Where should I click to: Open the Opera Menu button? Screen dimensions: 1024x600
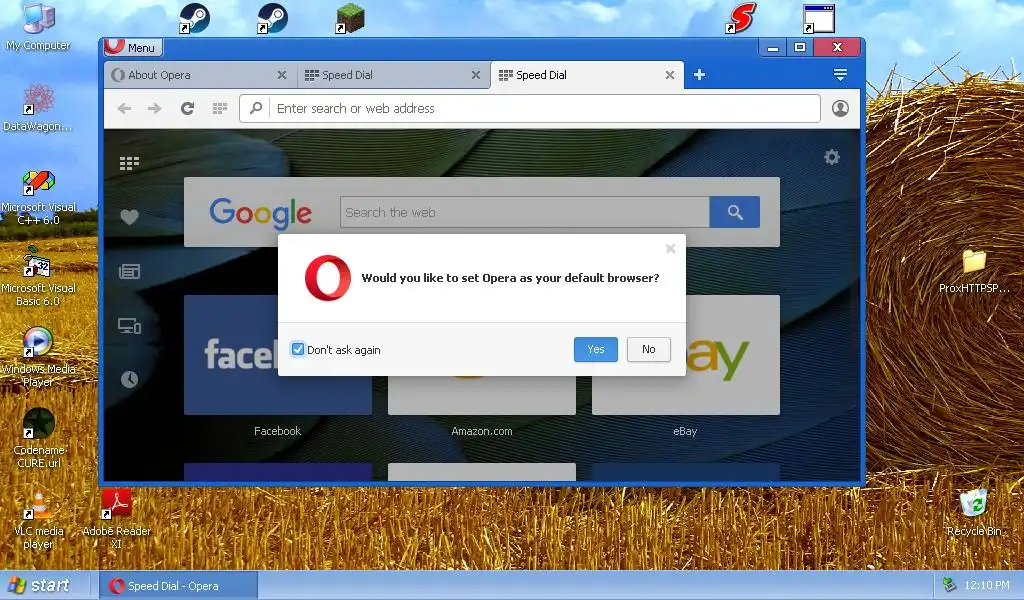[132, 47]
